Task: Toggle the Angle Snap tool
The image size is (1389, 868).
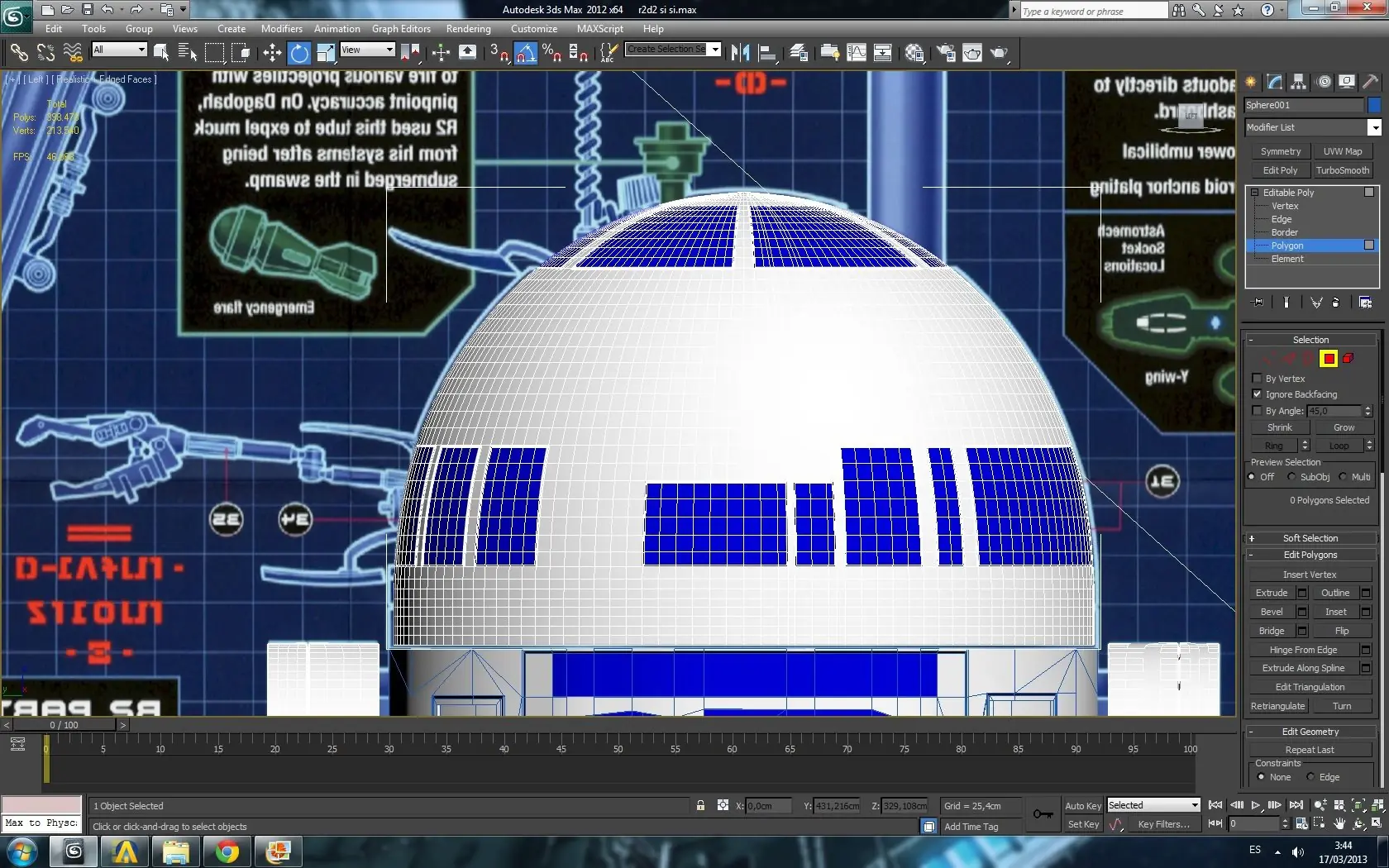Action: tap(526, 53)
